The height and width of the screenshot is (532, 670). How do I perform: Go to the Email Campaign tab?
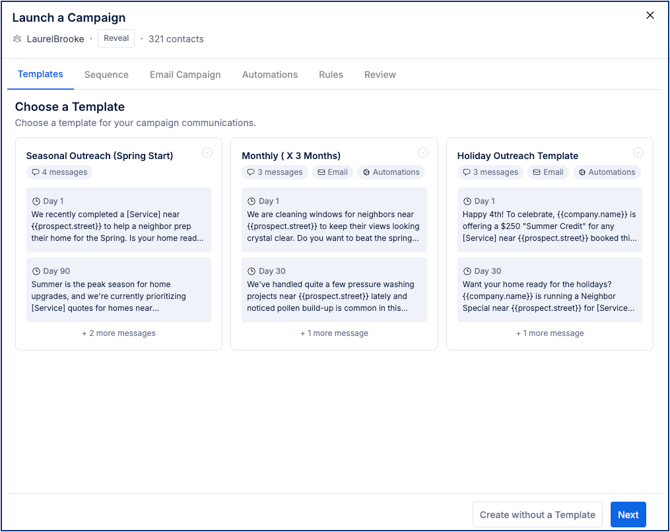click(x=185, y=75)
